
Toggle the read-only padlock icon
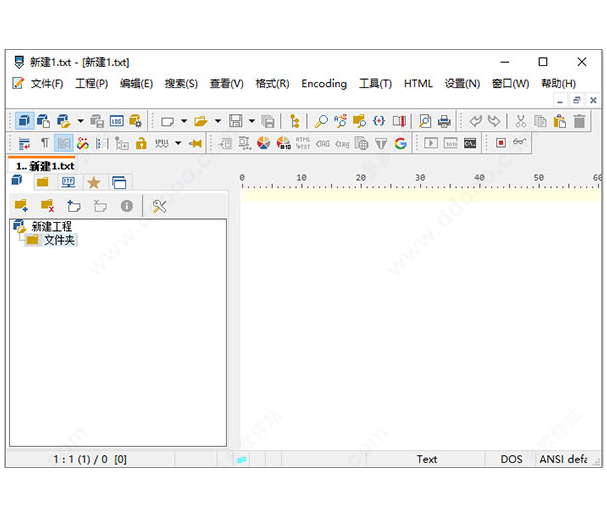pos(141,144)
